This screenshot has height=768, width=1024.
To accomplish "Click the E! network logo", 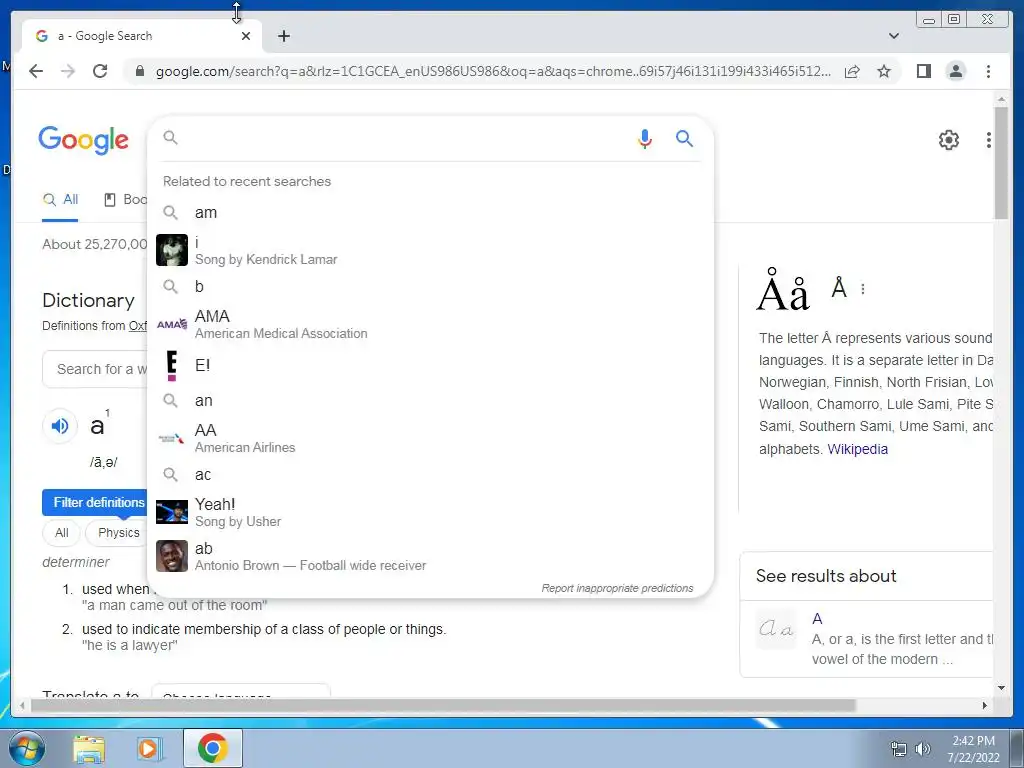I will pos(172,365).
